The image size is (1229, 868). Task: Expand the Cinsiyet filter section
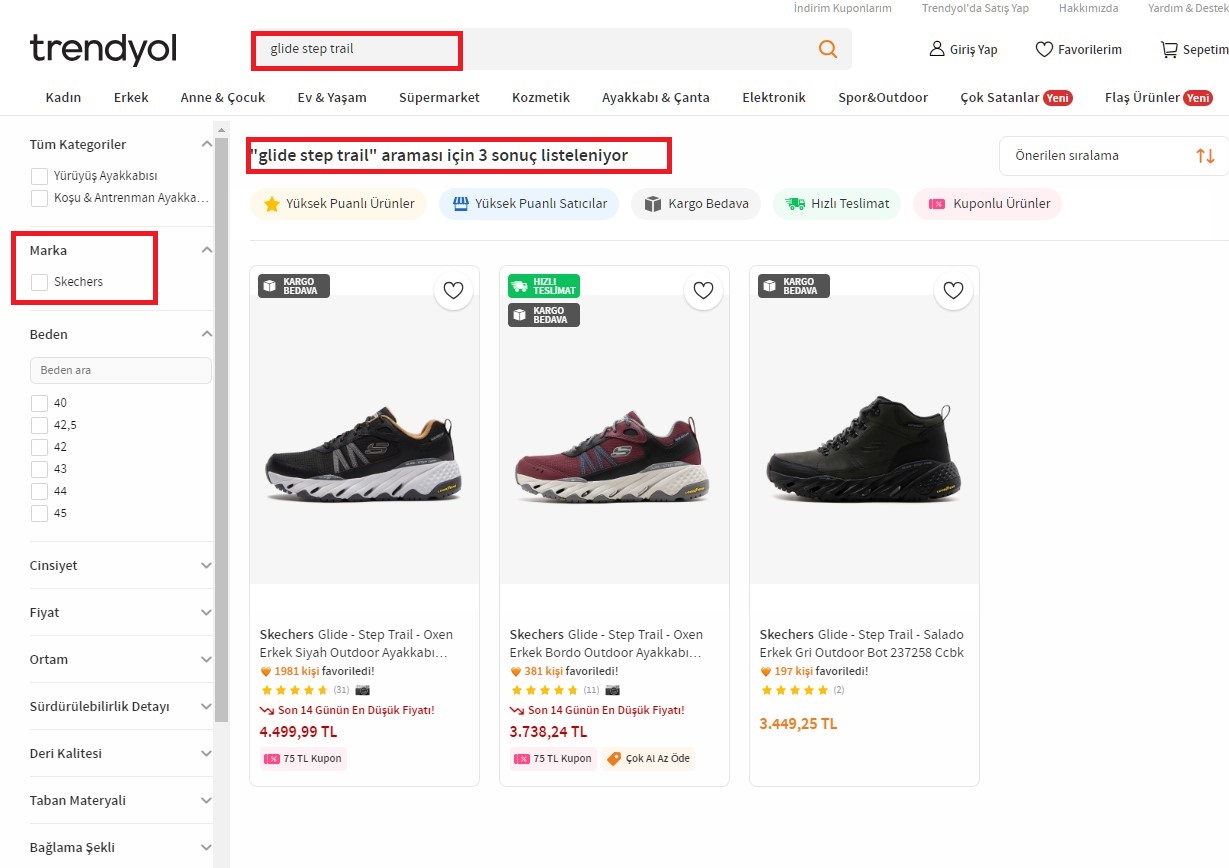[121, 565]
